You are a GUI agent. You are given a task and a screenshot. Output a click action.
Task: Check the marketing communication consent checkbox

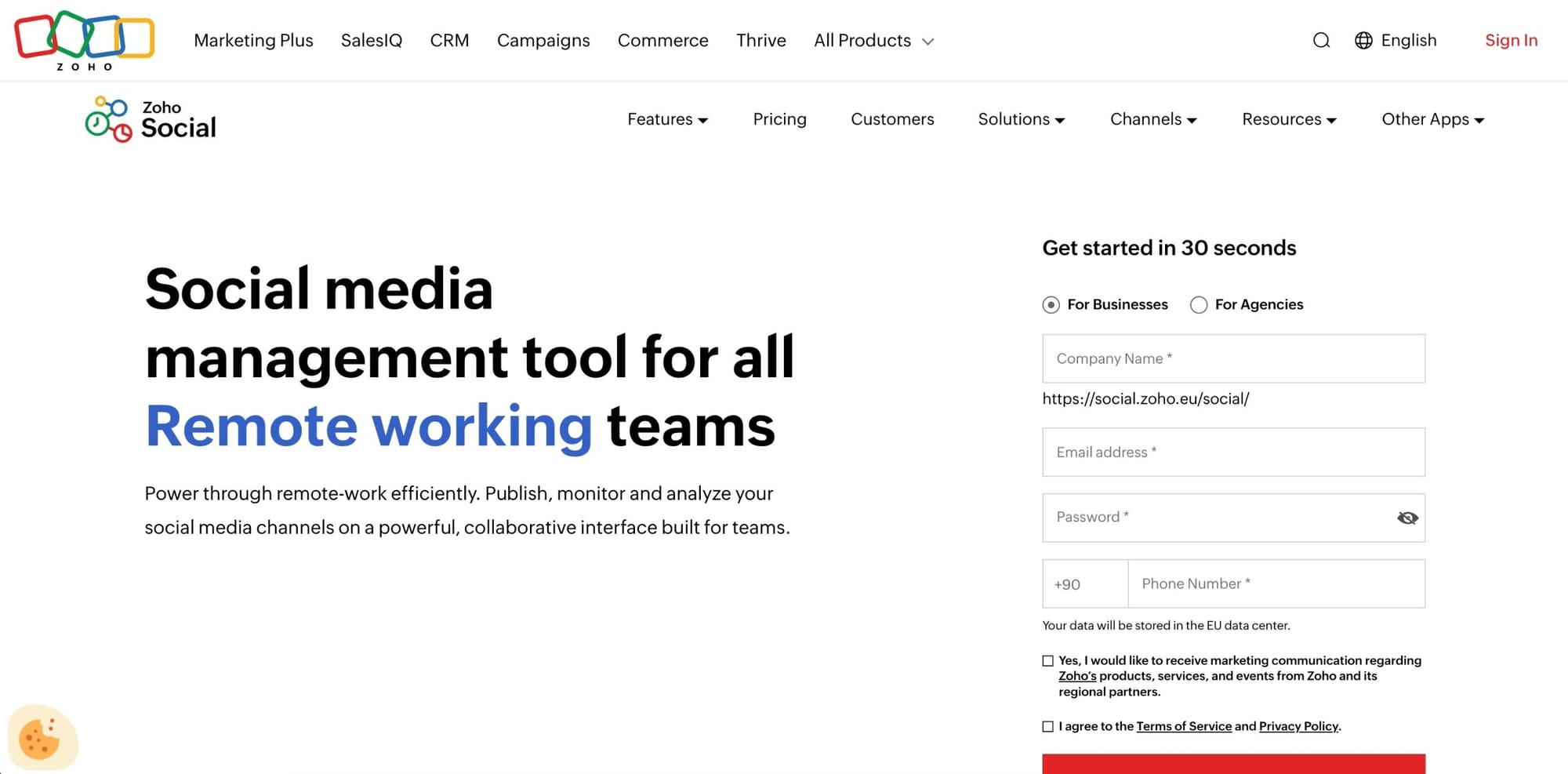coord(1047,660)
